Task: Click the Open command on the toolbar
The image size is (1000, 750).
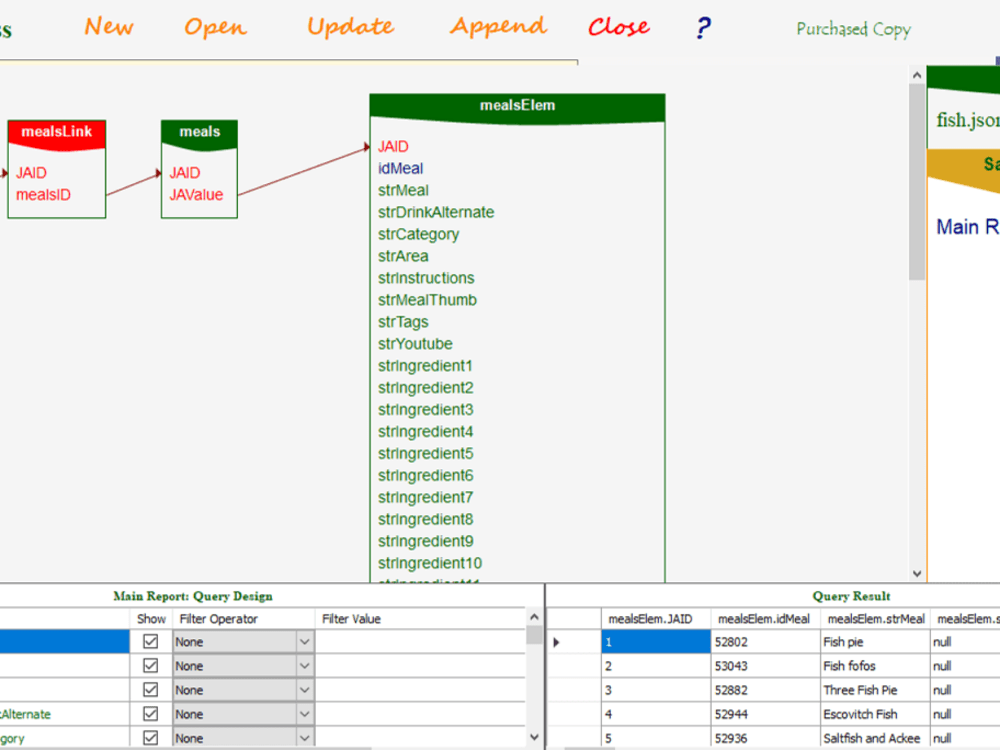Action: [x=214, y=28]
